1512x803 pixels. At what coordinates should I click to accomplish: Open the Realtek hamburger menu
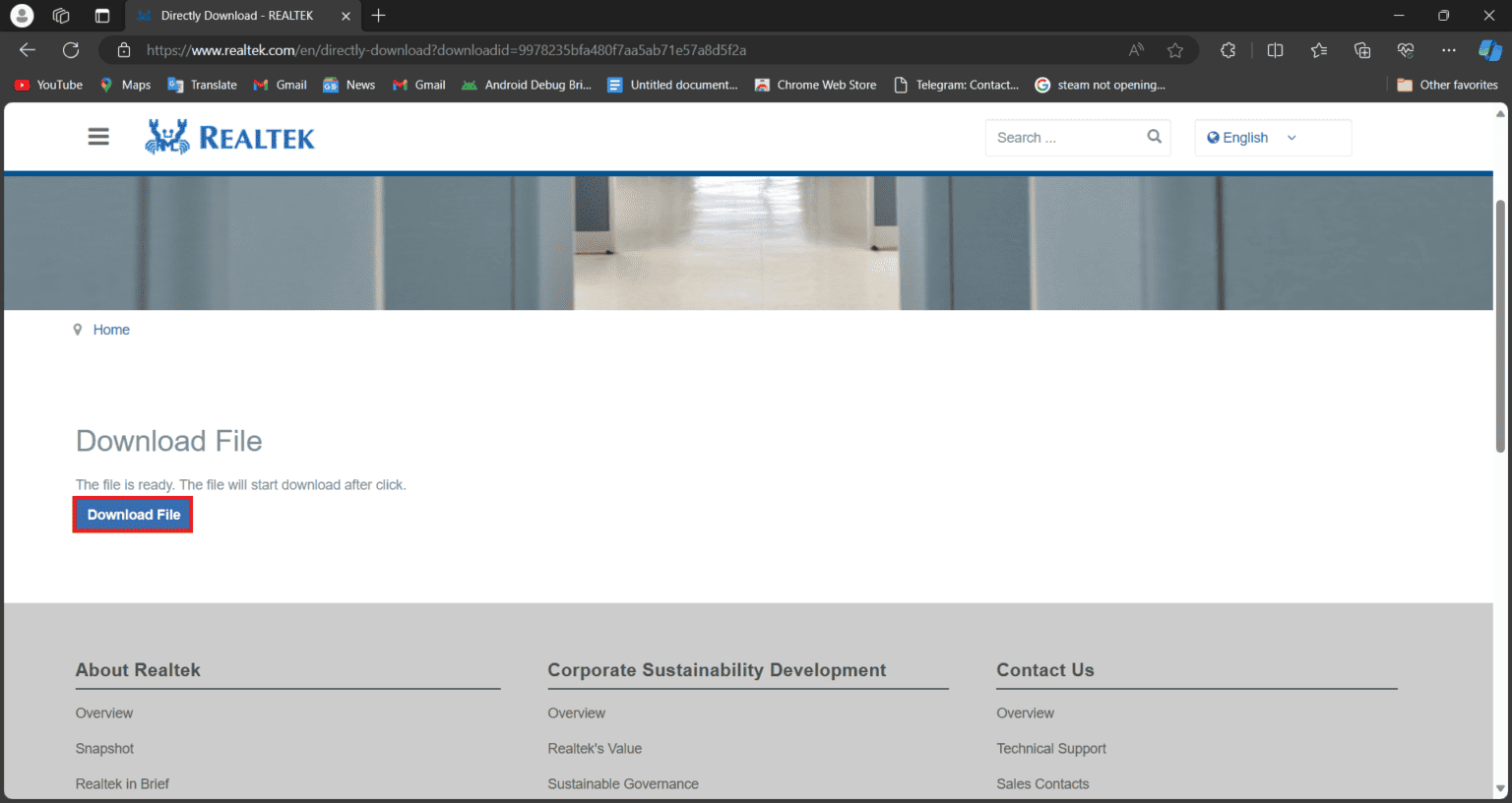pyautogui.click(x=97, y=136)
